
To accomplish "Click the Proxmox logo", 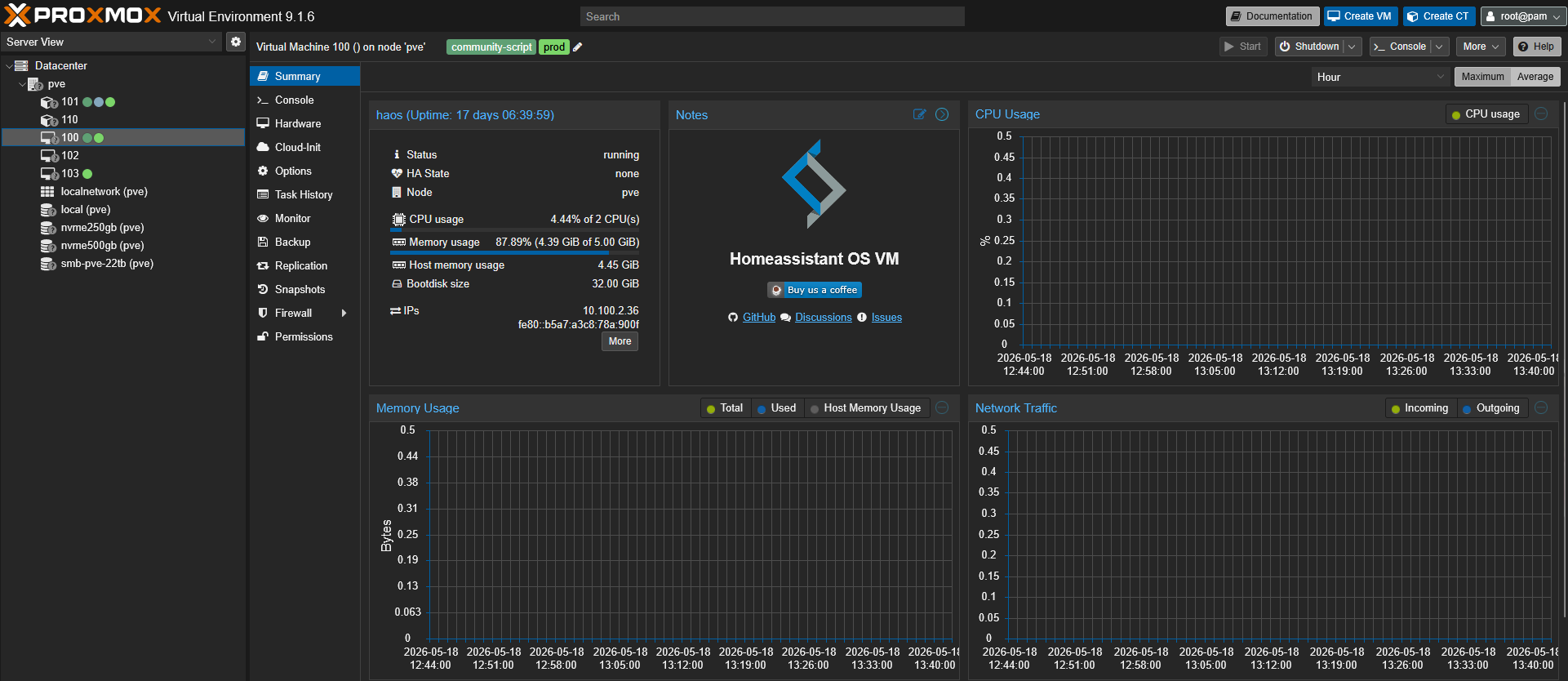I will coord(82,16).
